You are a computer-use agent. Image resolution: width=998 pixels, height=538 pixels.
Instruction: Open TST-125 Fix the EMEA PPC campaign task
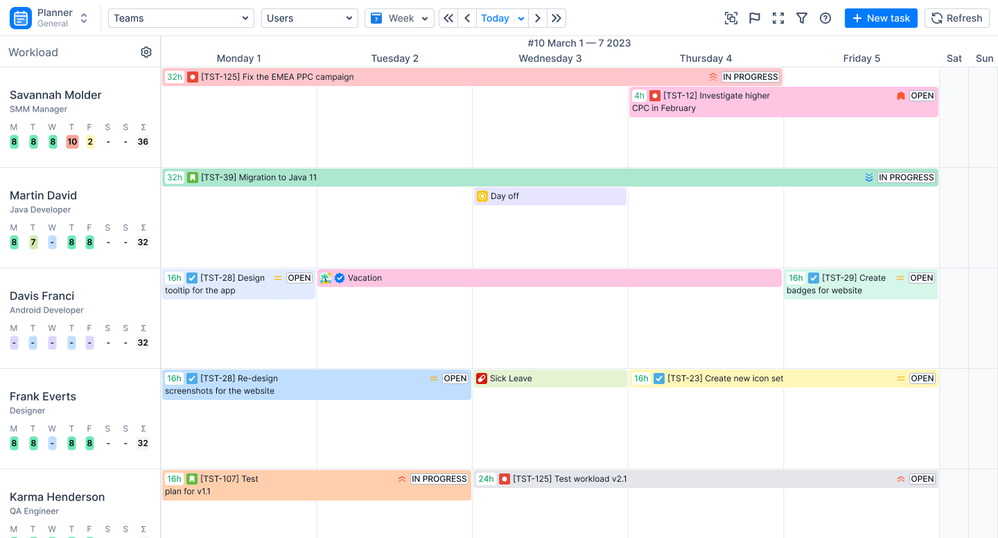[472, 77]
